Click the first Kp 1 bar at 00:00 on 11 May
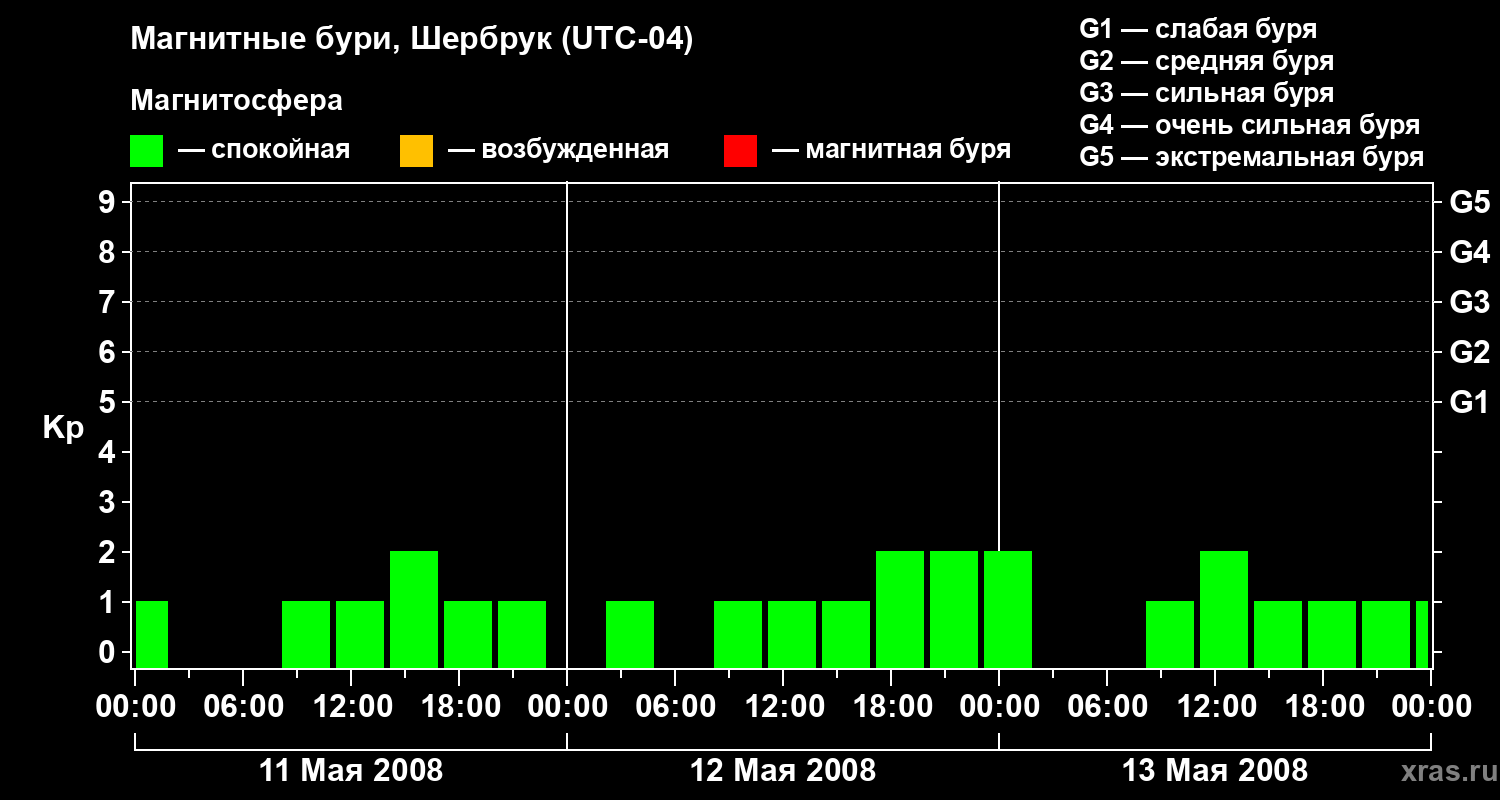Viewport: 1500px width, 800px height. pos(152,634)
